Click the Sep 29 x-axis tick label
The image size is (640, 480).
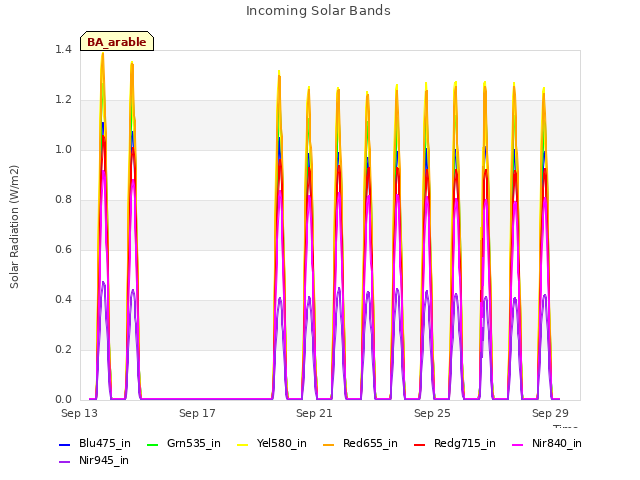click(550, 413)
